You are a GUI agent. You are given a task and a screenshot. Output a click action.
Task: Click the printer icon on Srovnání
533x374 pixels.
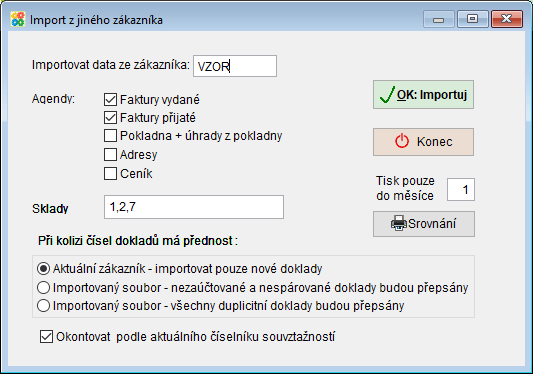click(x=398, y=223)
